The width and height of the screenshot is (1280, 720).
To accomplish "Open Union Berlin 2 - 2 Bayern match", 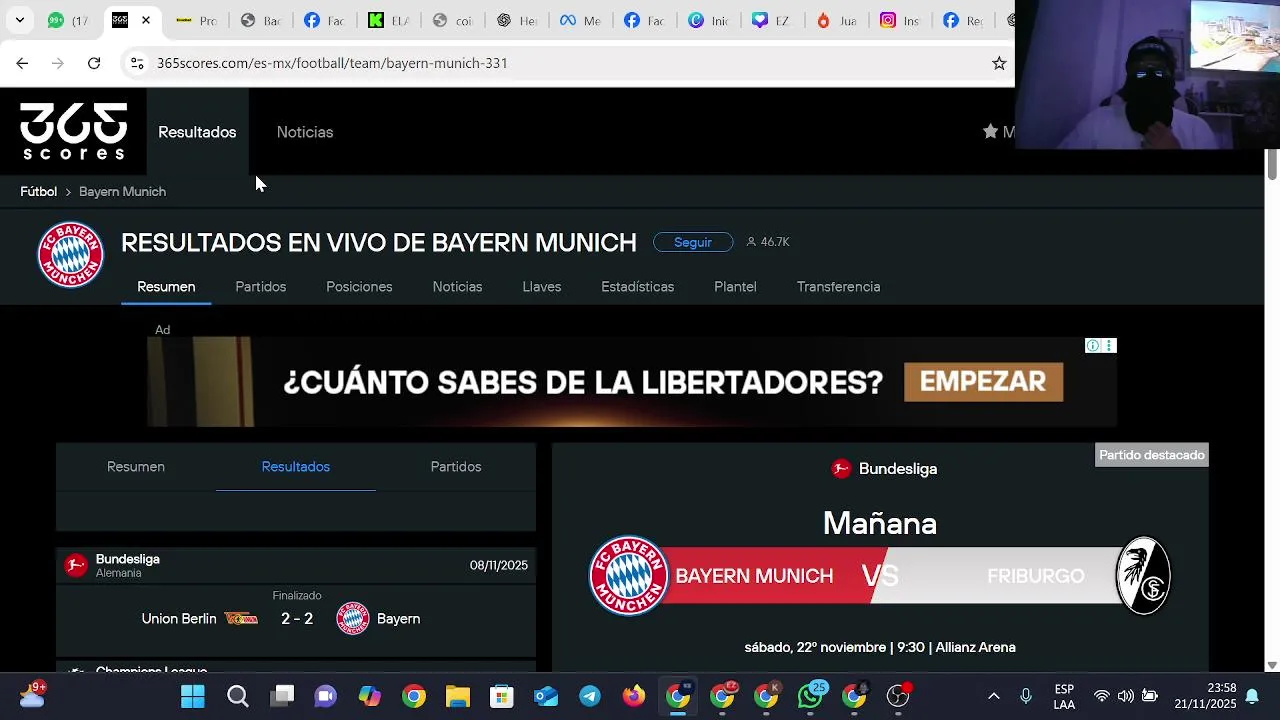I will click(296, 619).
